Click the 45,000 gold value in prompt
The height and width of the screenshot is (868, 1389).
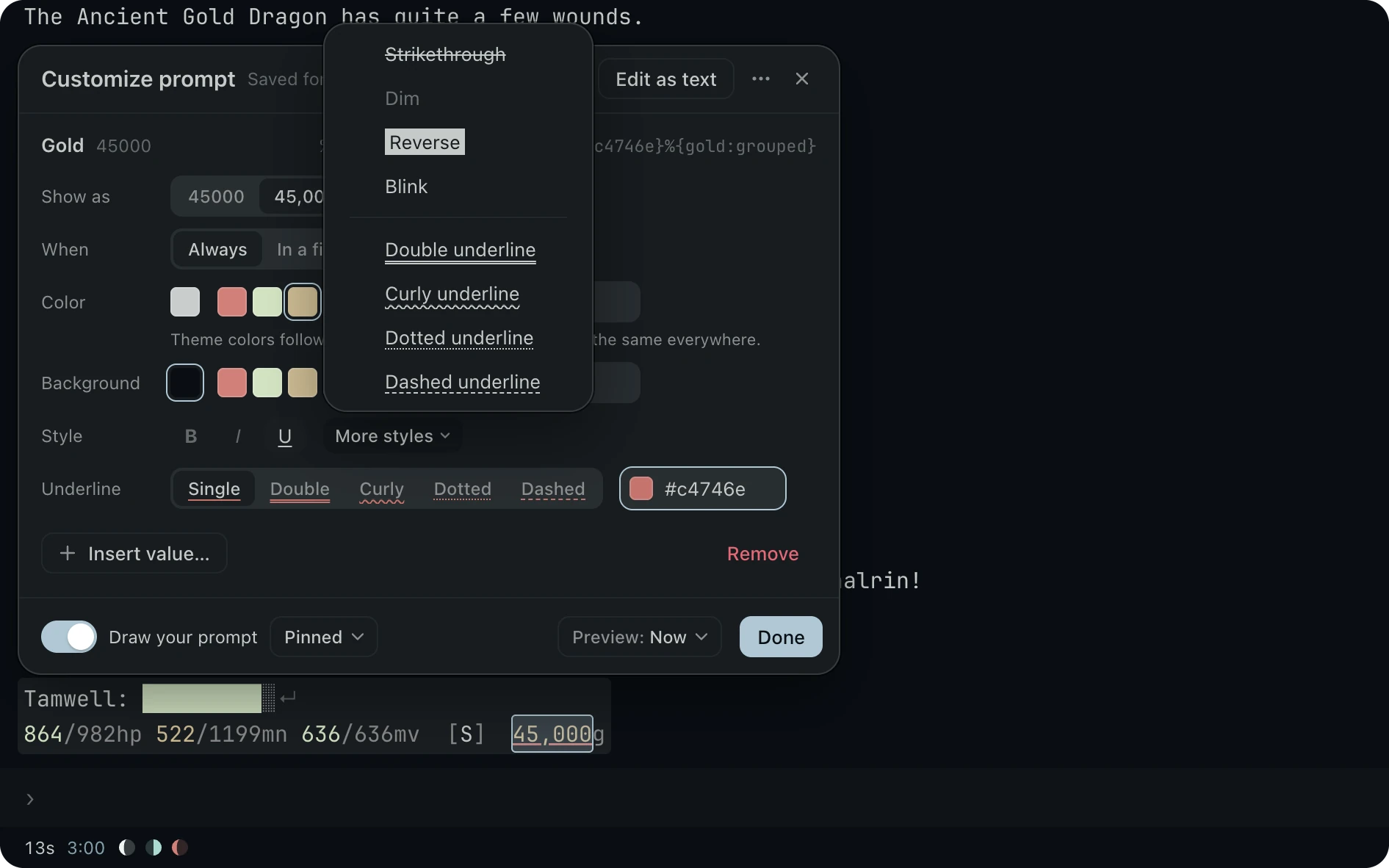point(552,734)
